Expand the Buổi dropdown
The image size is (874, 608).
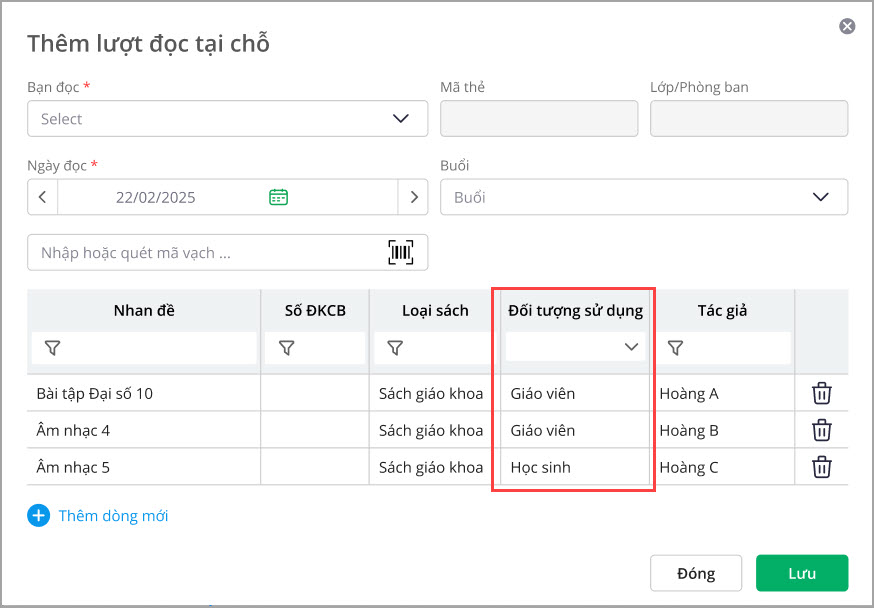[643, 197]
